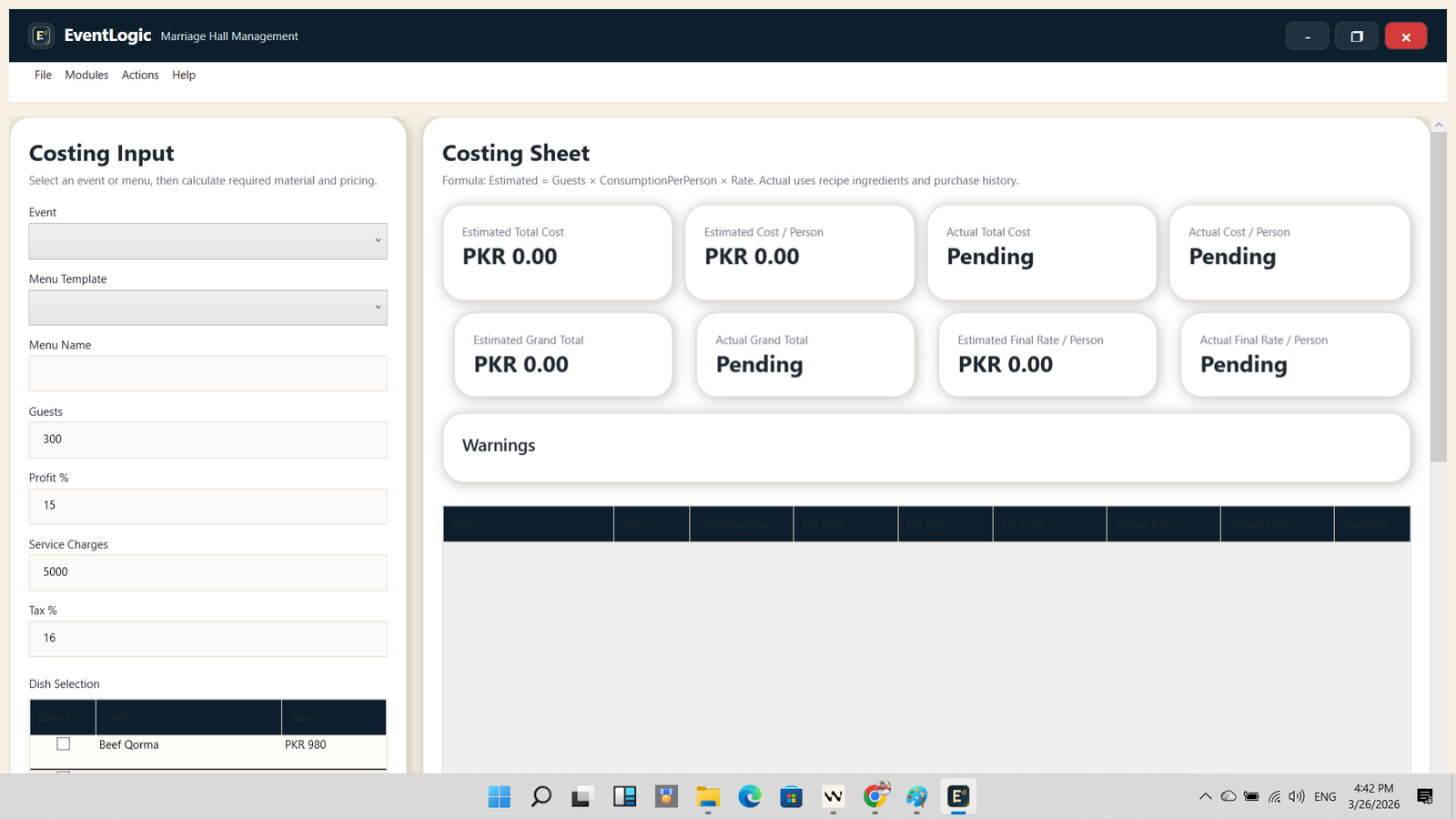The height and width of the screenshot is (819, 1456).
Task: Open the Menu Template dropdown
Action: [207, 307]
